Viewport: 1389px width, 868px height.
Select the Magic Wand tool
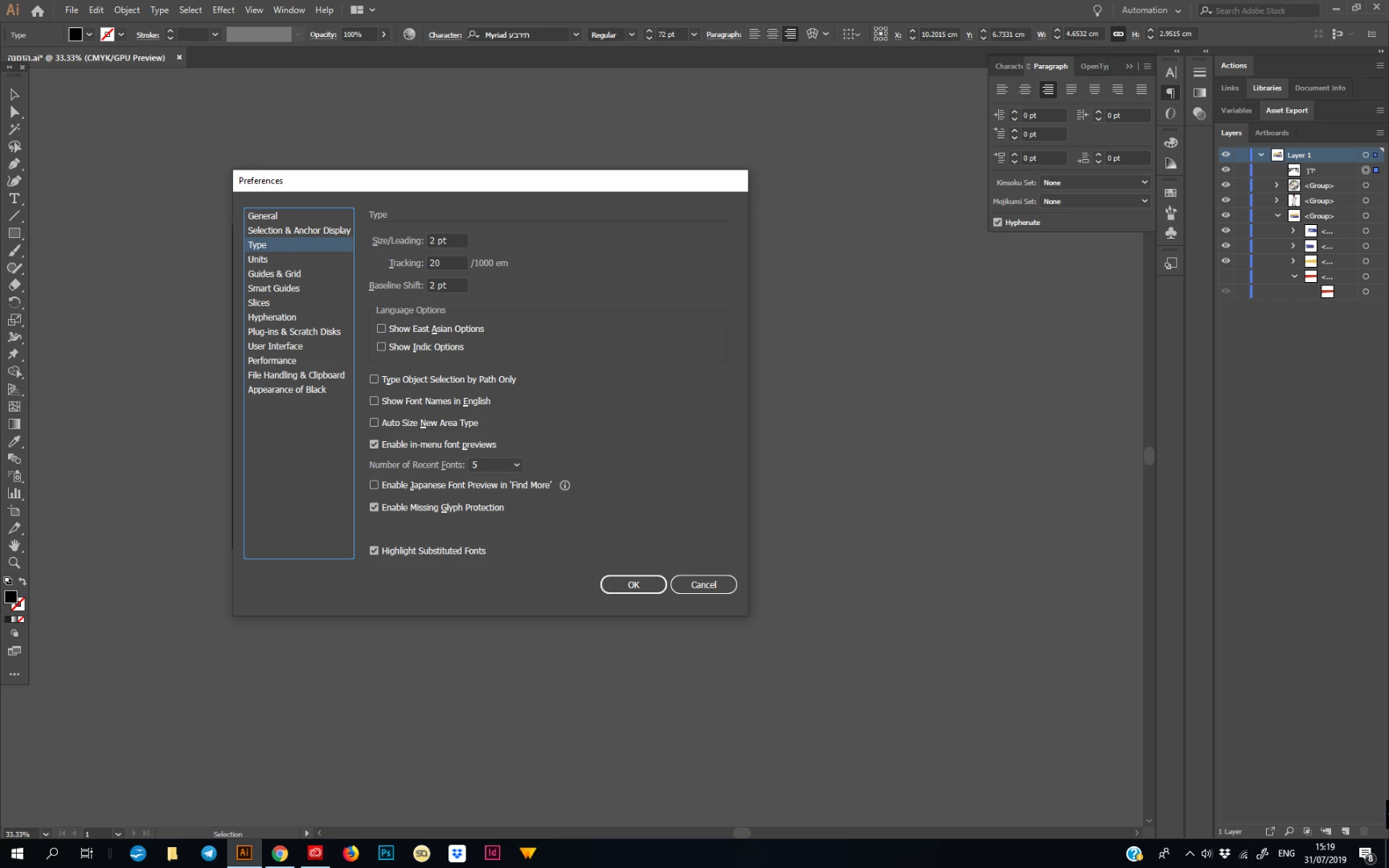click(x=14, y=129)
